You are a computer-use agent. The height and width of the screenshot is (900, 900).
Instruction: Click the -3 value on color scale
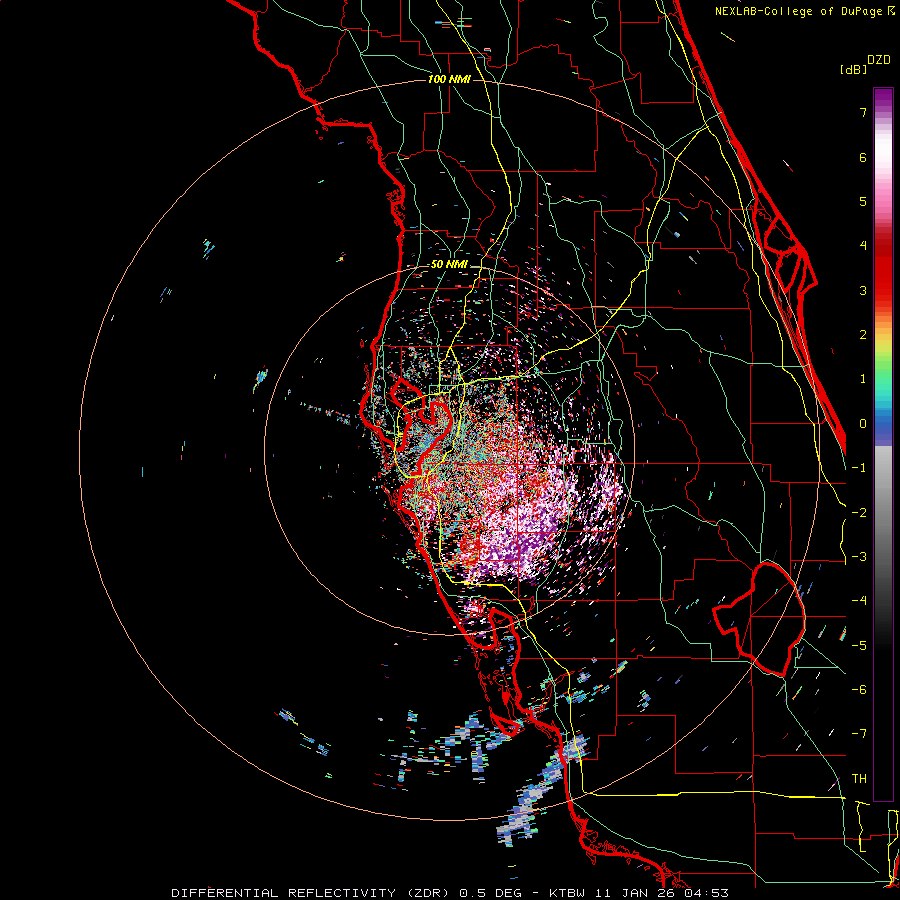859,557
